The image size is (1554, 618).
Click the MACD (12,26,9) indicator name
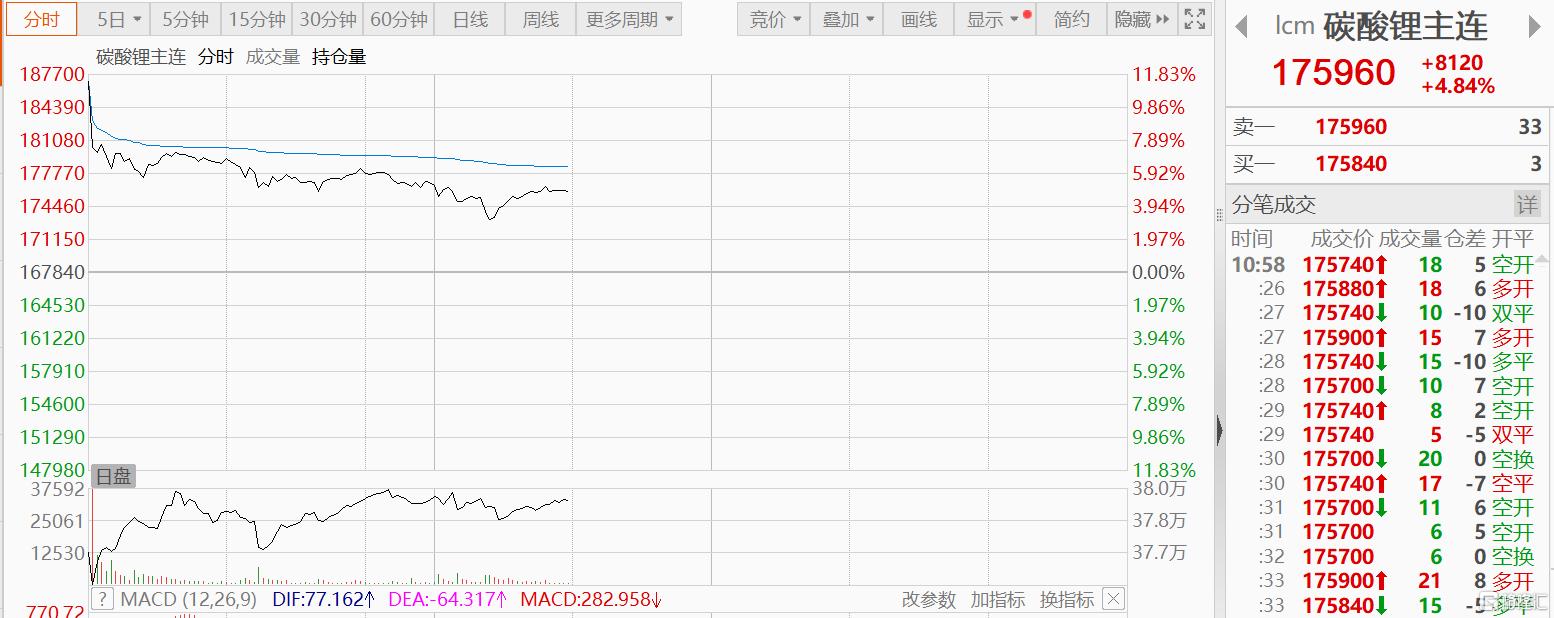(x=189, y=600)
